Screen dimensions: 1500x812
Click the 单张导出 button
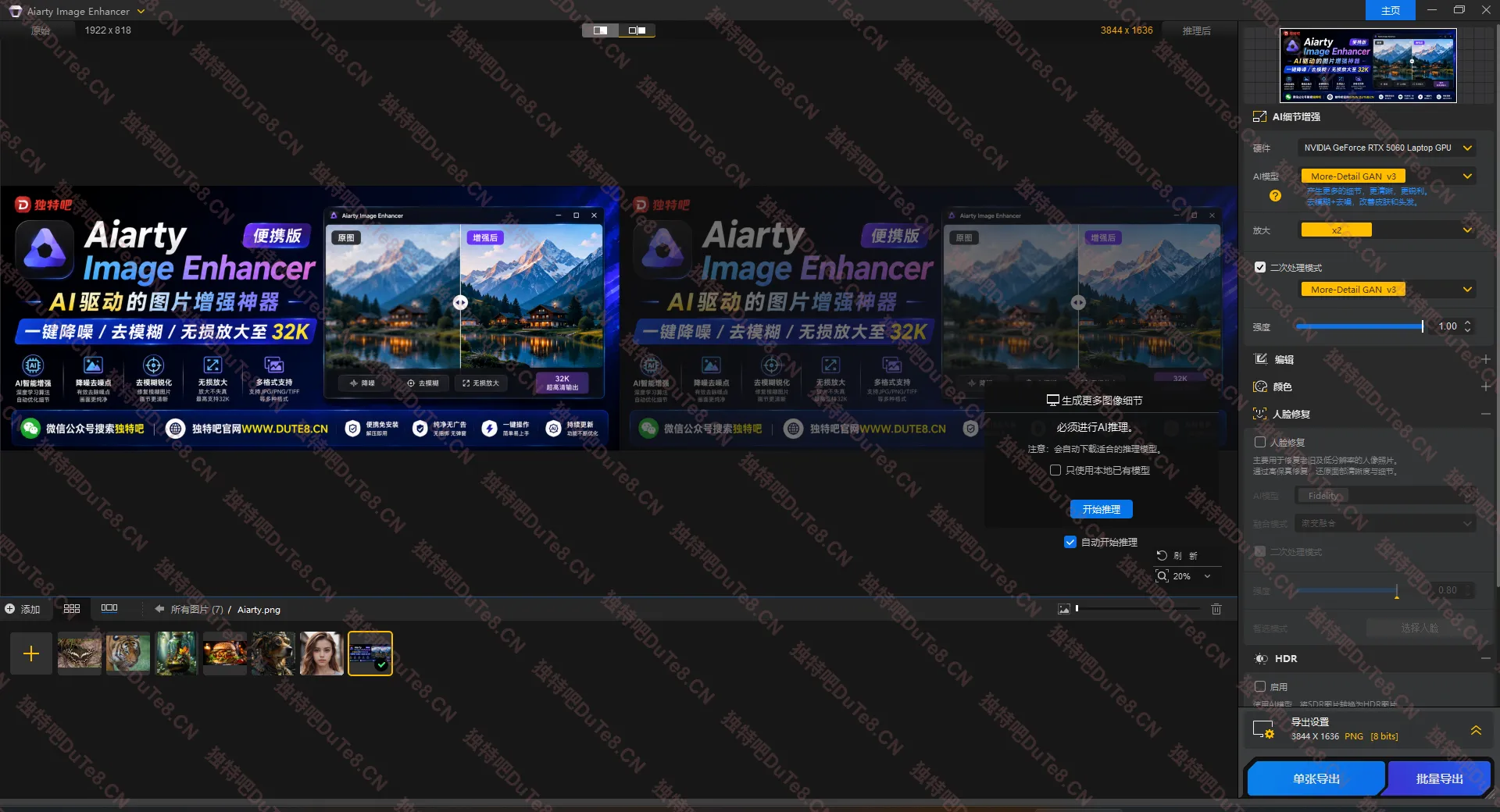click(x=1316, y=778)
